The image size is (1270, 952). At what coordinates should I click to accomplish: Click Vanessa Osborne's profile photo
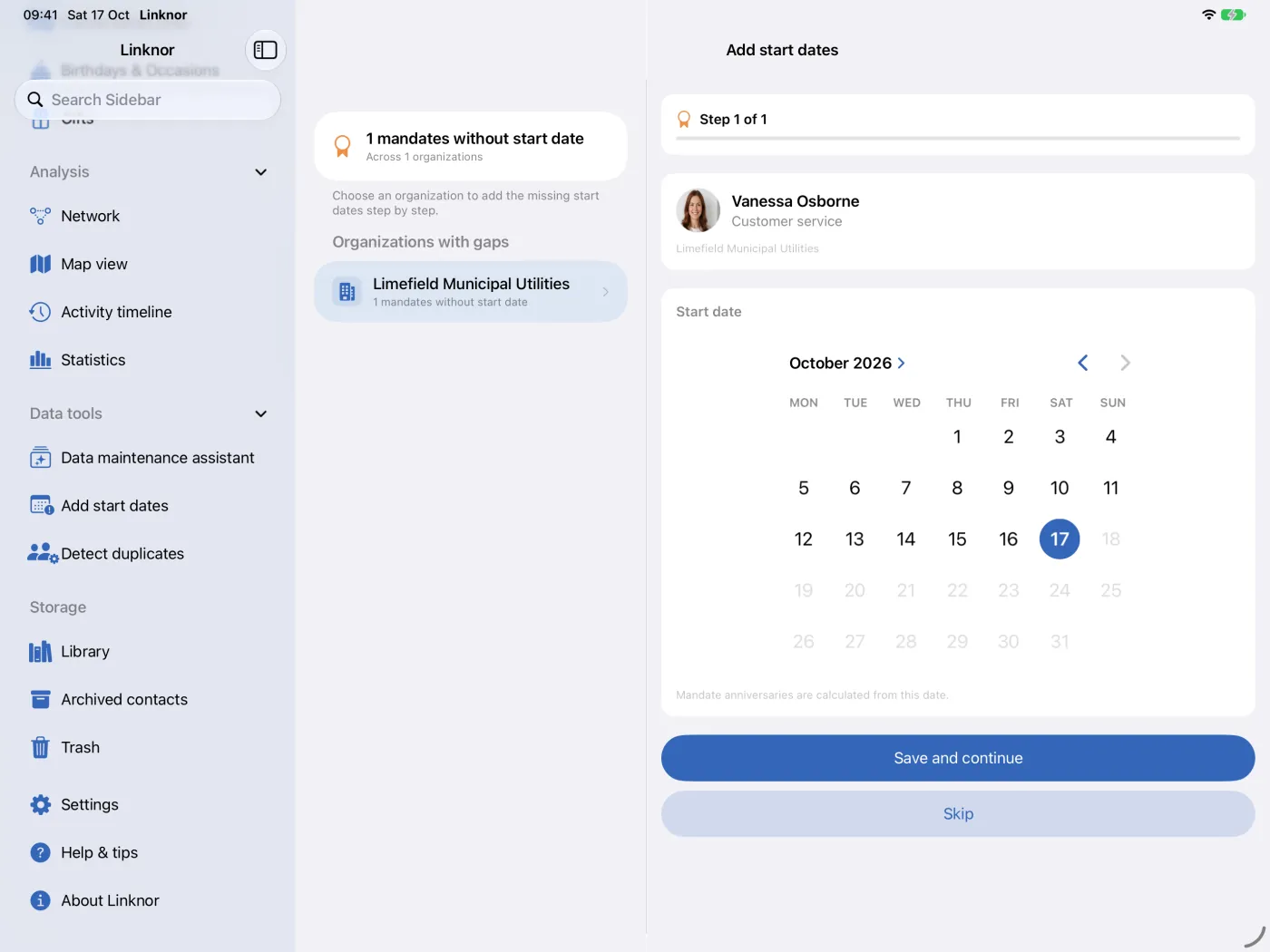[x=698, y=210]
